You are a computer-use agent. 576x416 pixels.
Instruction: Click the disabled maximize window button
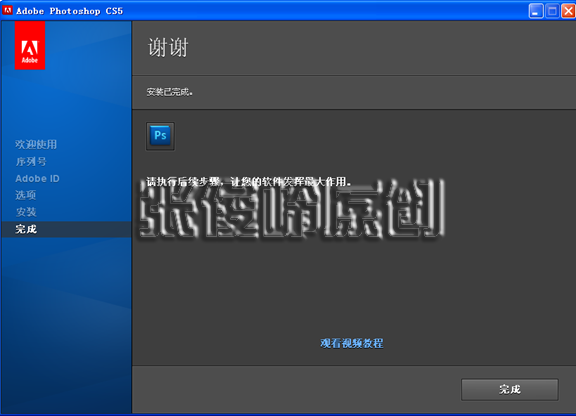coord(552,11)
